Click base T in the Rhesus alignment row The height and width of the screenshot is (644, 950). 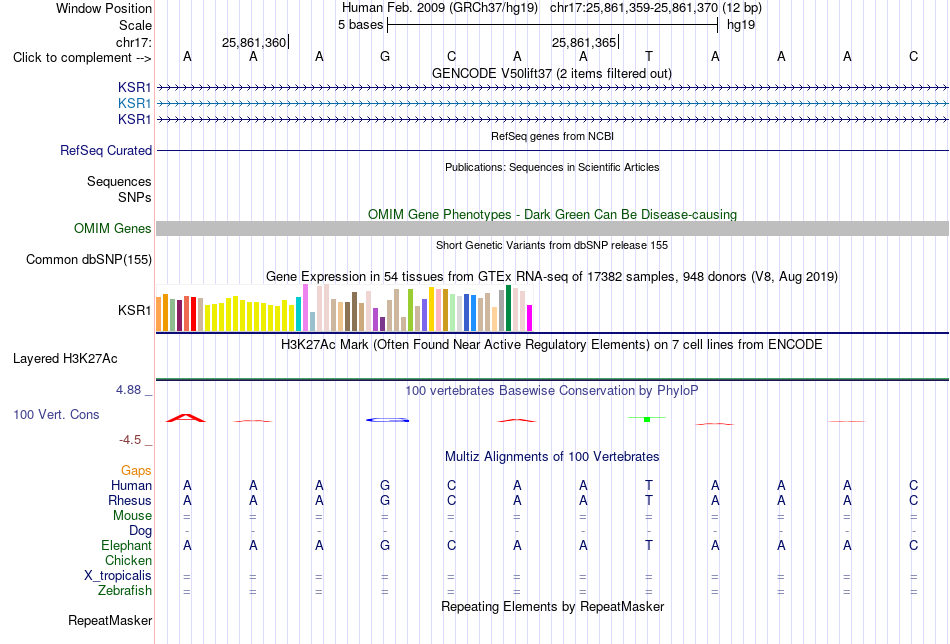pos(649,500)
